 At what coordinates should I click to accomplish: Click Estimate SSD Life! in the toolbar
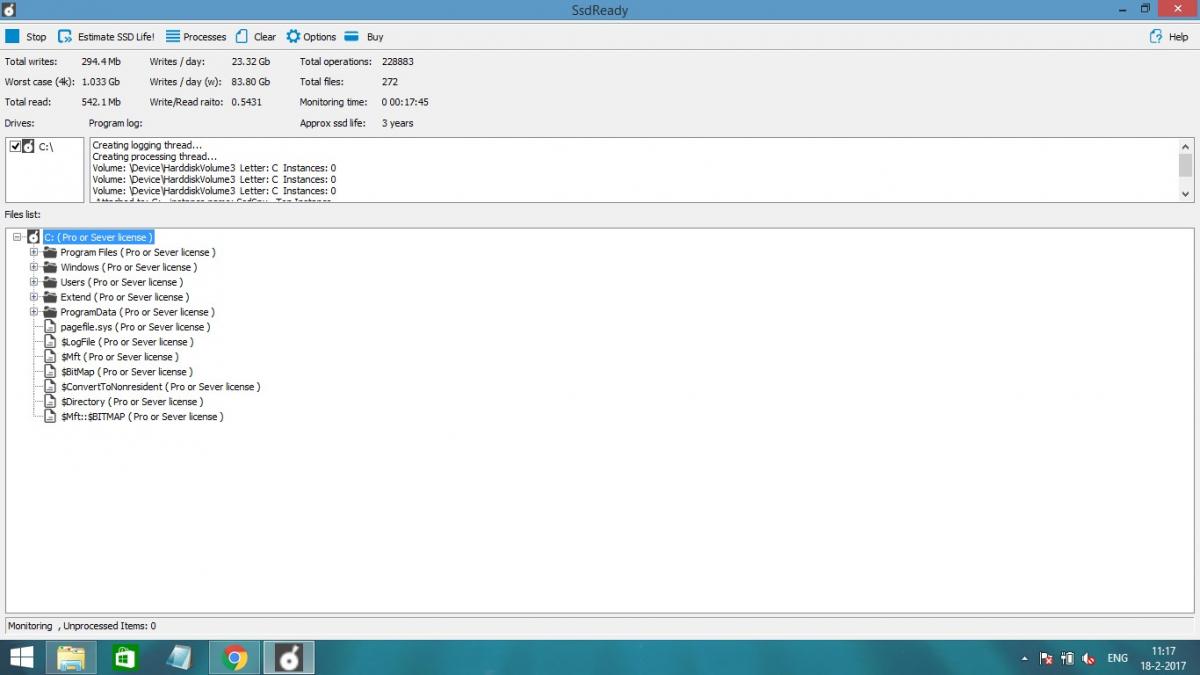click(x=106, y=37)
